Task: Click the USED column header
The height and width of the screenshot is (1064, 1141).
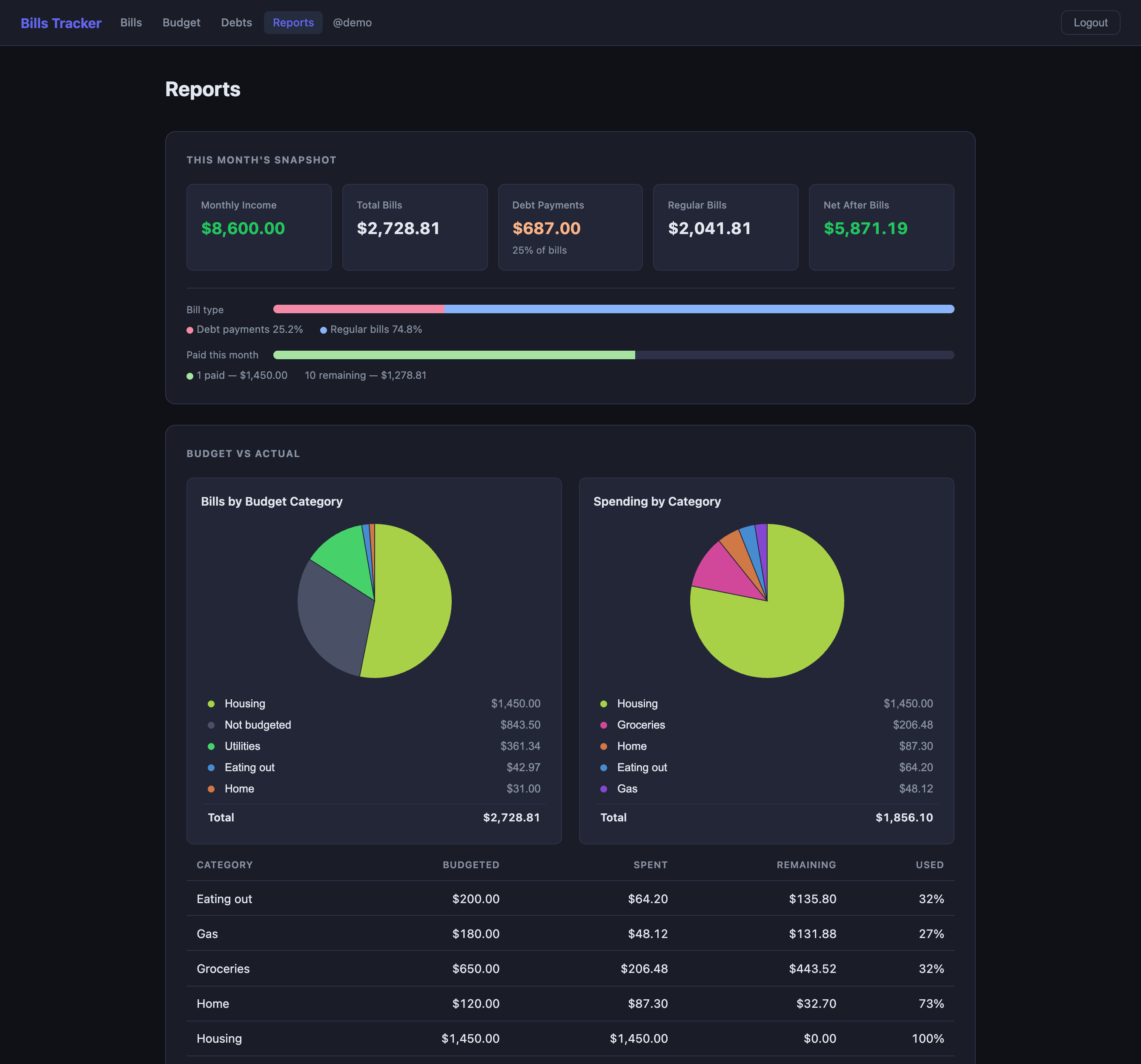Action: pos(929,865)
